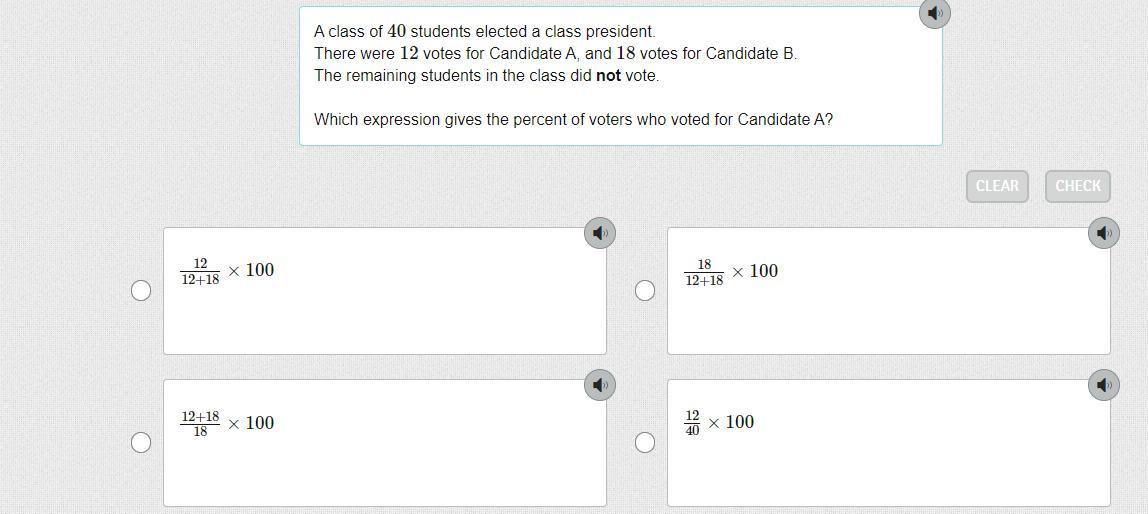The height and width of the screenshot is (514, 1148).
Task: Click the sentence 'Which expression gives the percent'
Action: pos(573,120)
